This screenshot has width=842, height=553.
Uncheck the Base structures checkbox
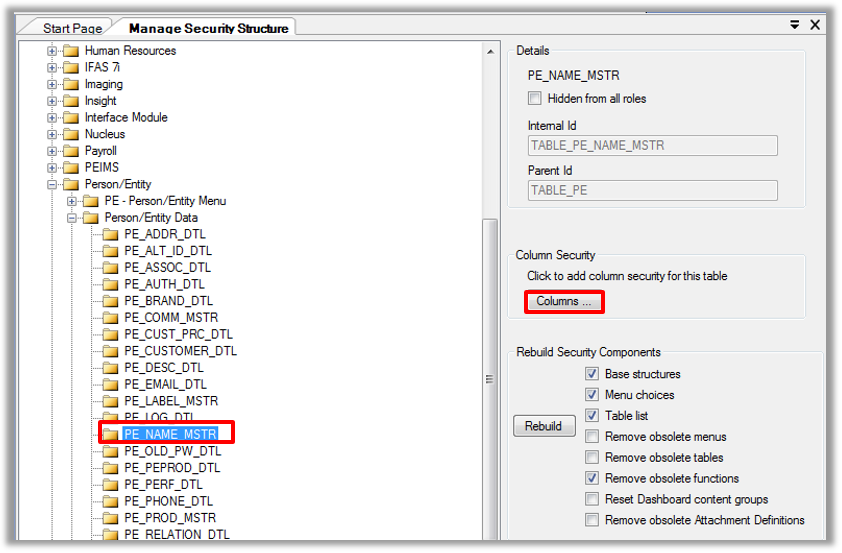click(x=593, y=374)
